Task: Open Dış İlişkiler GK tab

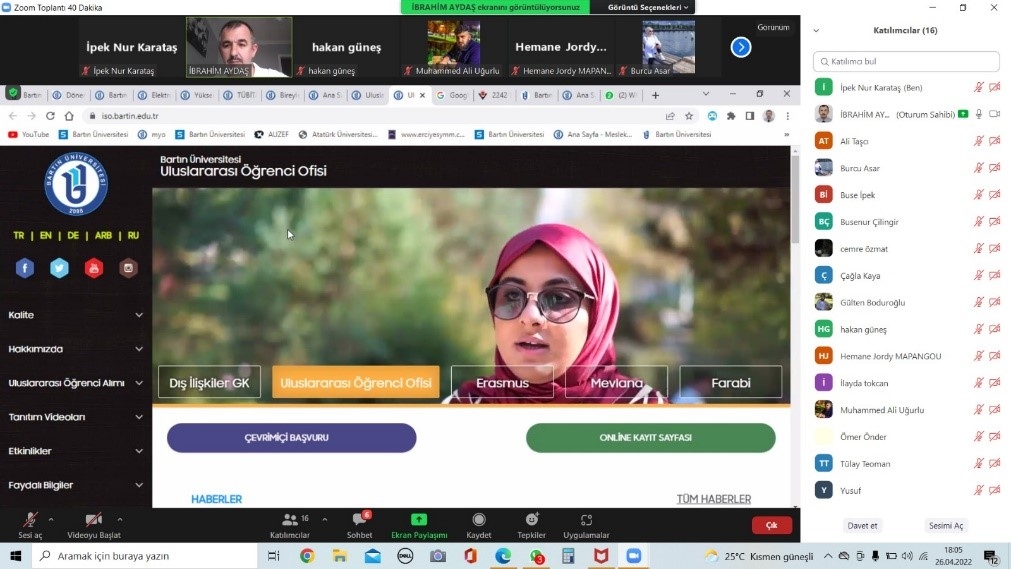Action: point(210,382)
